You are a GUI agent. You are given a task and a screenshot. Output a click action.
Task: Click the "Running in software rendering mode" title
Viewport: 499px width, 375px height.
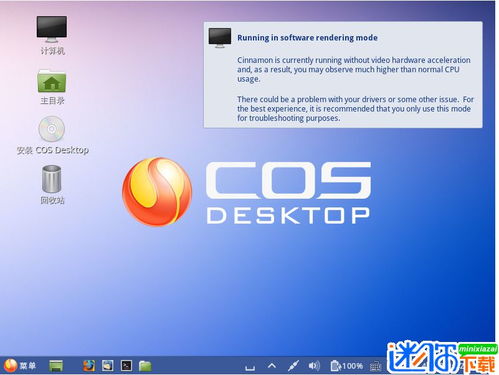pos(307,38)
